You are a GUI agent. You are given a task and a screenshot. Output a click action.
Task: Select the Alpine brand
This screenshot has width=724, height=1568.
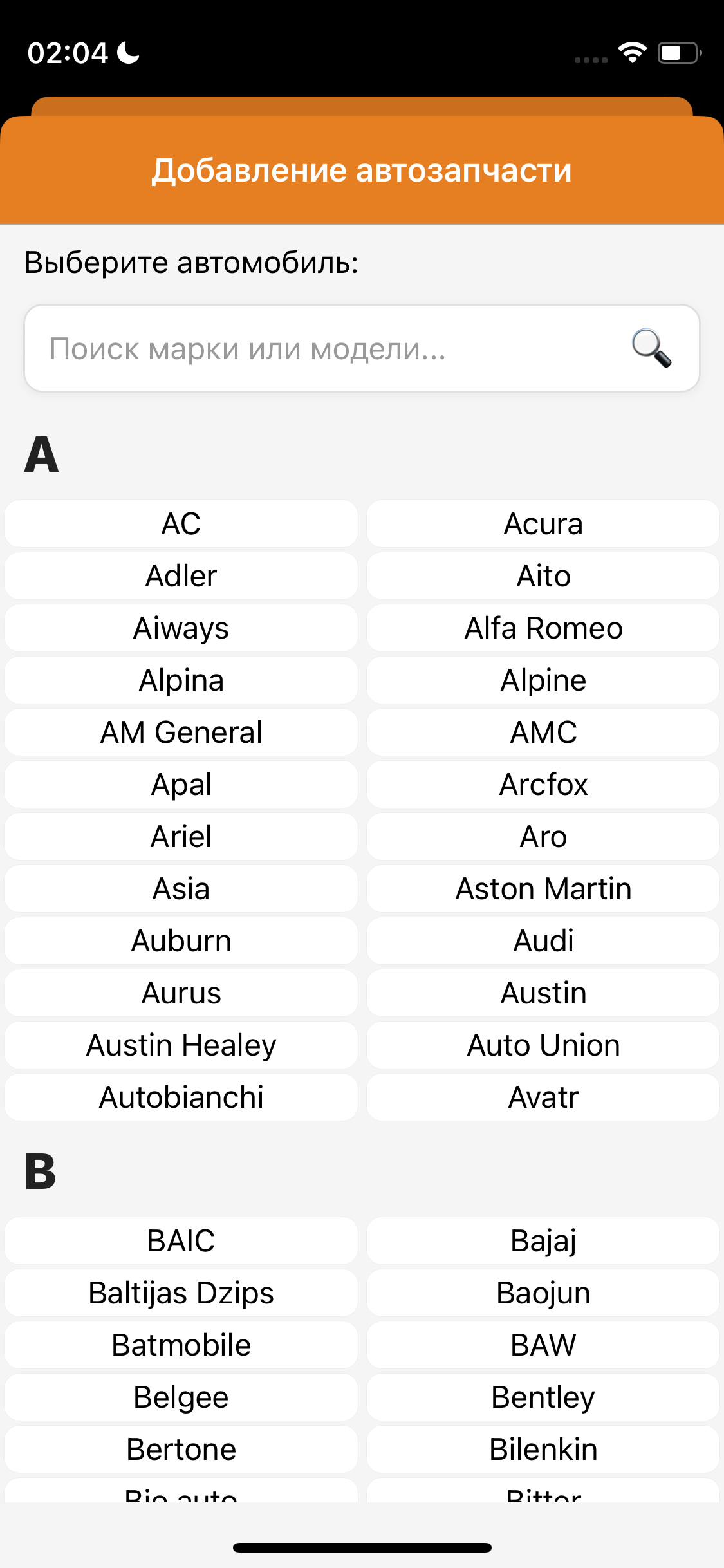point(543,680)
